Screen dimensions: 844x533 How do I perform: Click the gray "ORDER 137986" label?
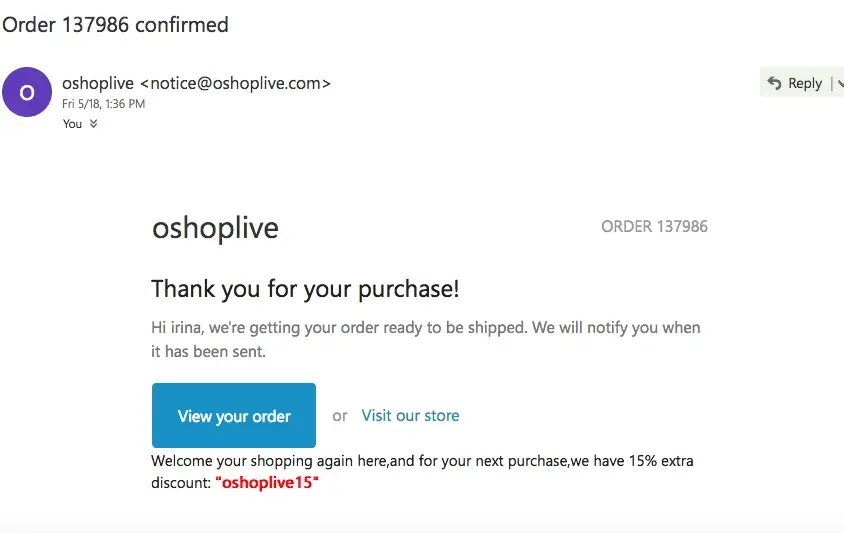click(x=654, y=226)
